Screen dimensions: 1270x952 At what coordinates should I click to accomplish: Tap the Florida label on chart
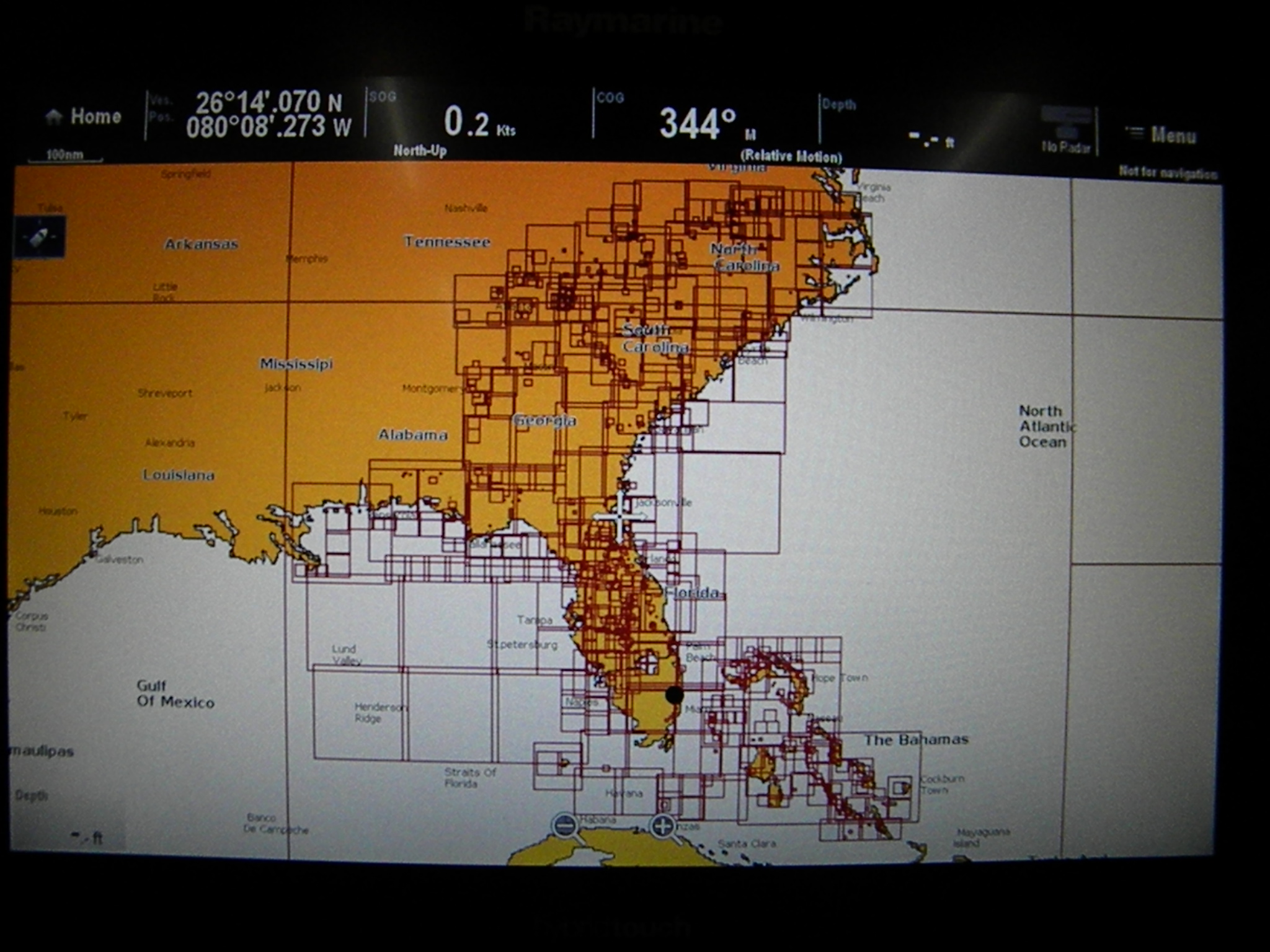693,593
